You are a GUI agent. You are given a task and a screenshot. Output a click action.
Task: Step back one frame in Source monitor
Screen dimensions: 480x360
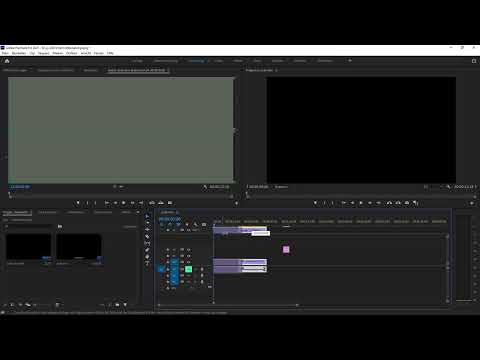coord(115,203)
